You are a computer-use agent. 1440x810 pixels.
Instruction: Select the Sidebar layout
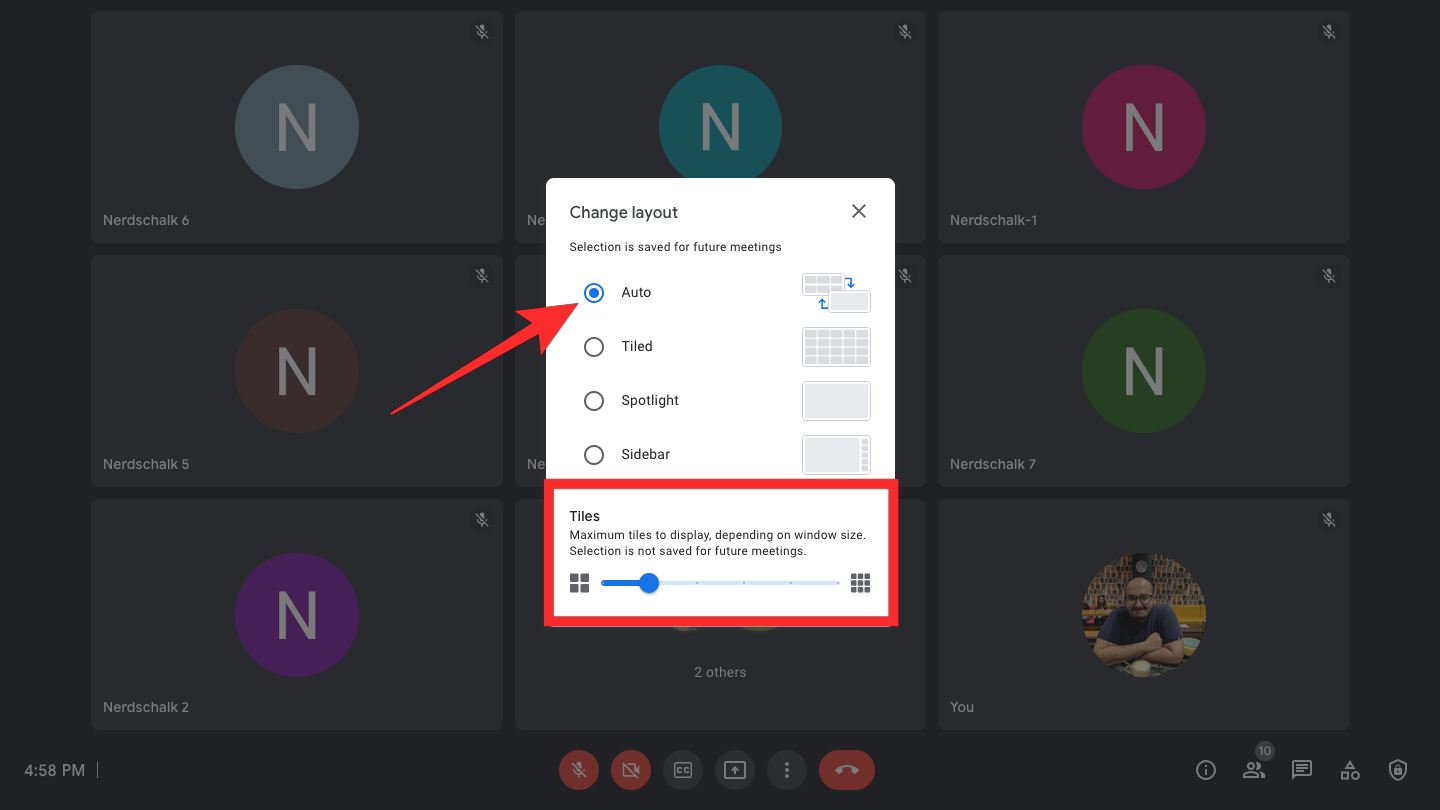[594, 454]
